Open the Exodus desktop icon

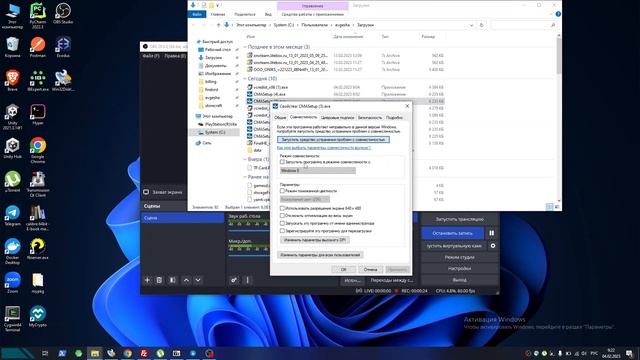(63, 47)
